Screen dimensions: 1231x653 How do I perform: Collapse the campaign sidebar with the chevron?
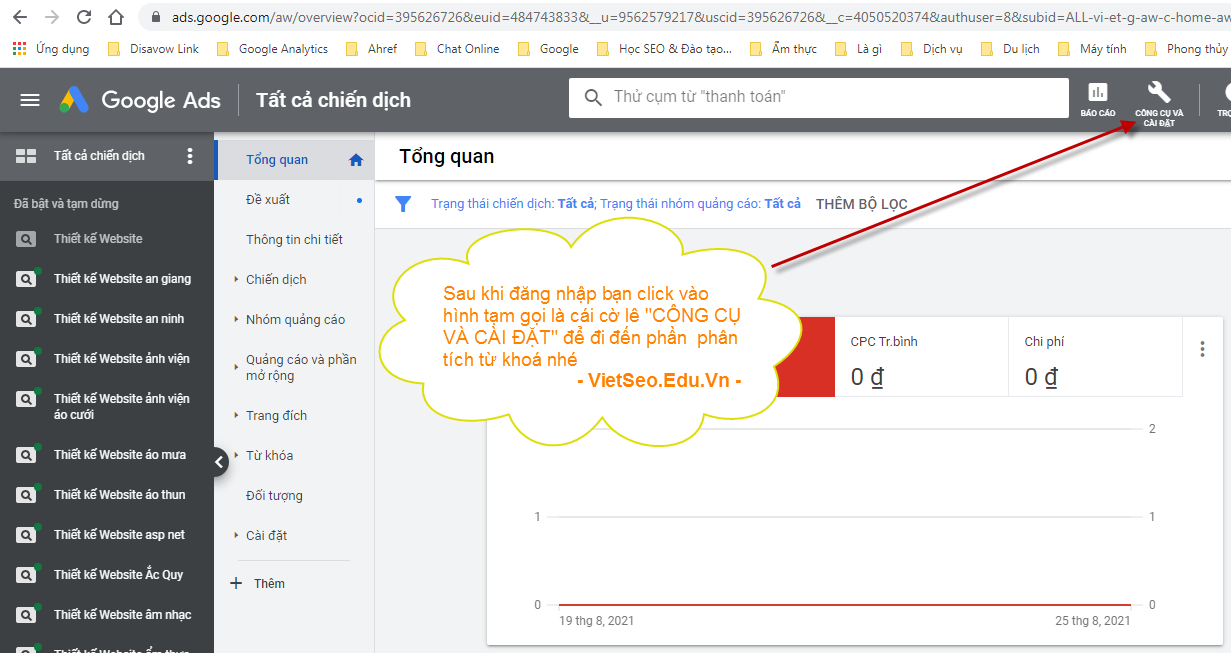tap(219, 462)
